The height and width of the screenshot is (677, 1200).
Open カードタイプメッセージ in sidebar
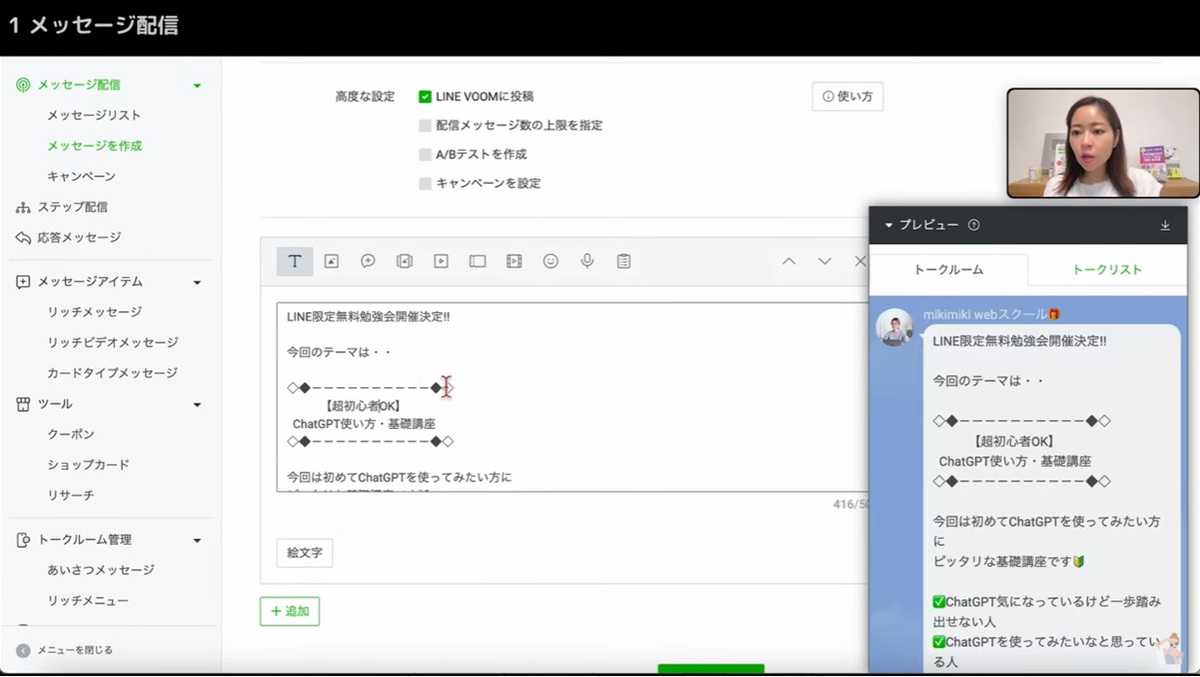point(112,373)
